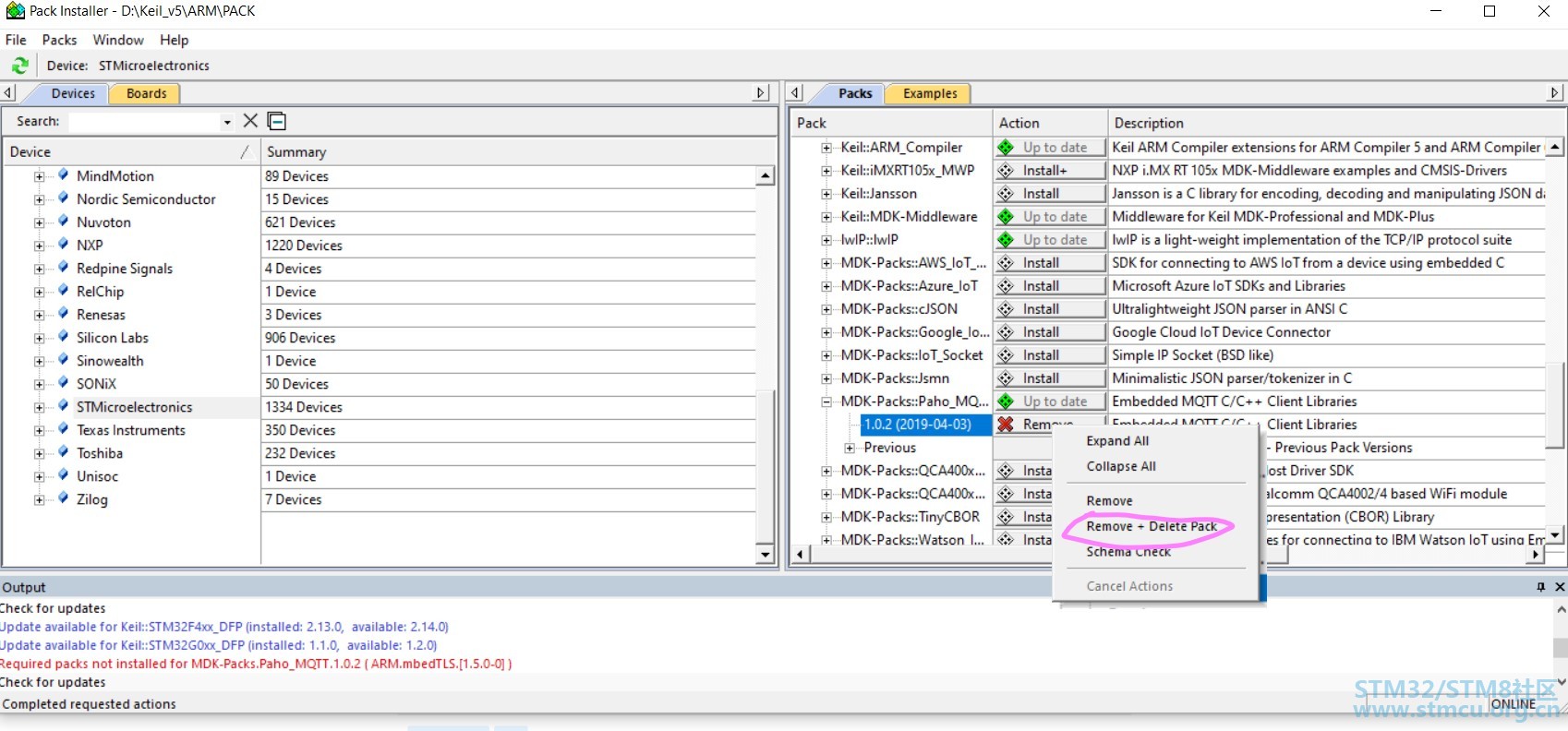Choose Remove + Delete Pack option
This screenshot has height=731, width=1568.
pyautogui.click(x=1152, y=526)
